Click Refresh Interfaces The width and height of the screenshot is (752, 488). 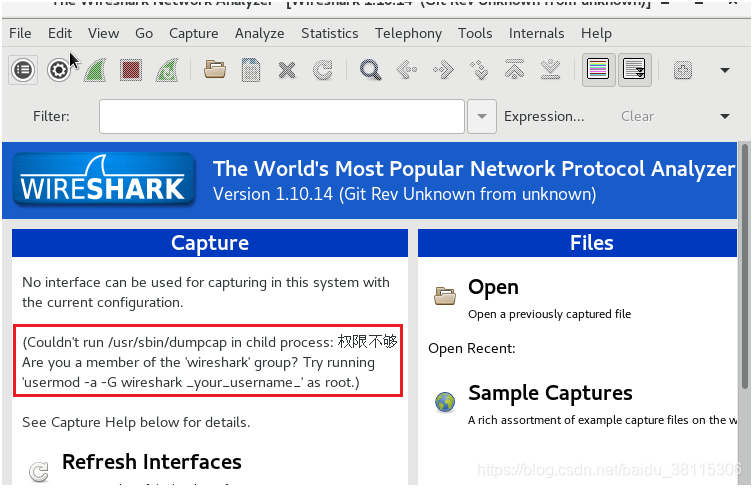[152, 462]
